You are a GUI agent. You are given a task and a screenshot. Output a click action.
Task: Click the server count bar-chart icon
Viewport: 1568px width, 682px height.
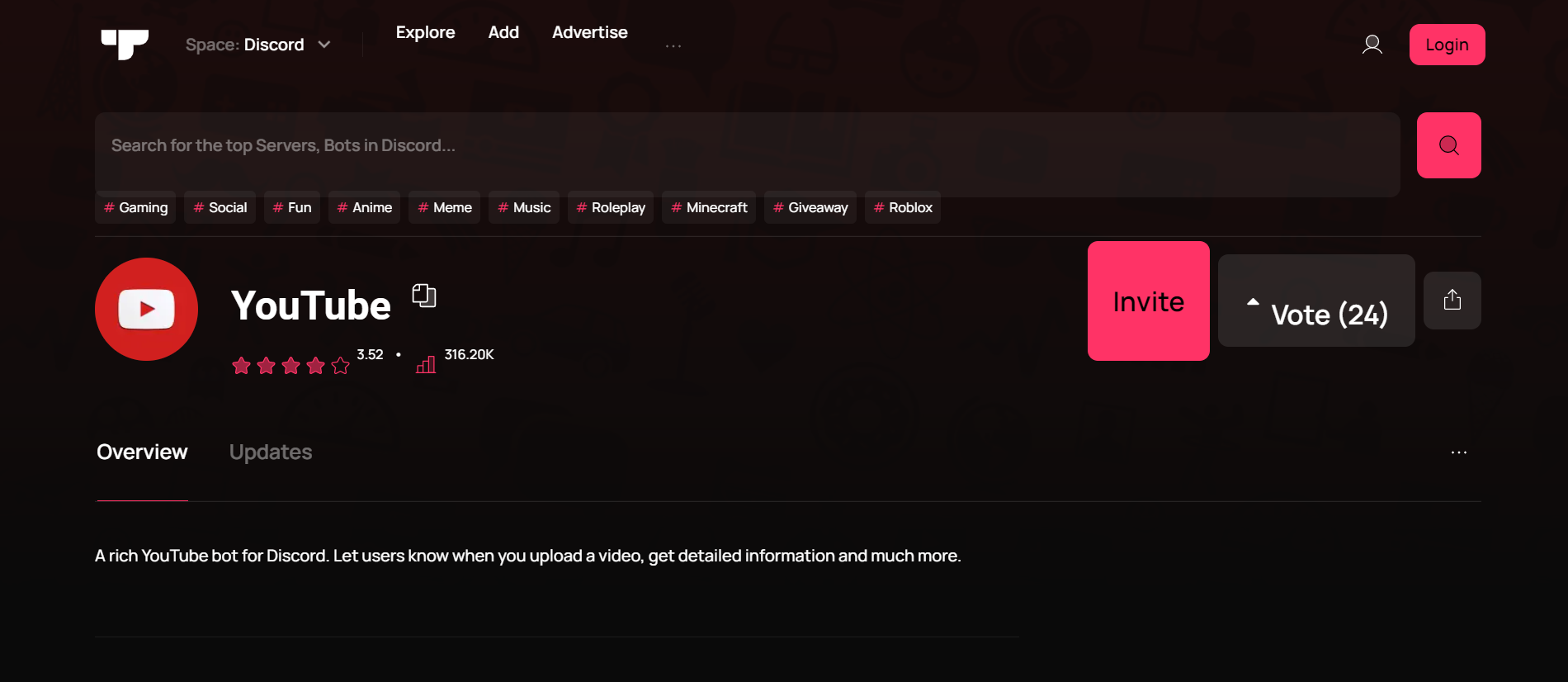pos(426,364)
